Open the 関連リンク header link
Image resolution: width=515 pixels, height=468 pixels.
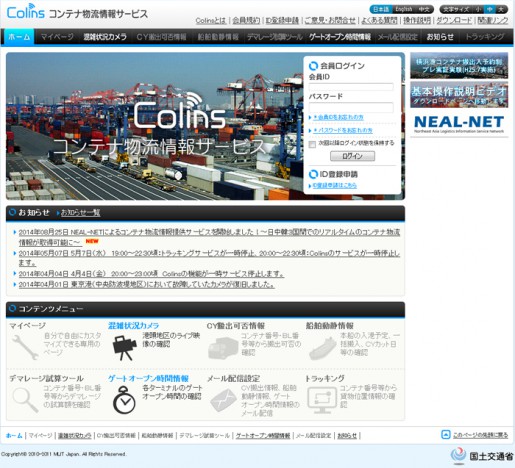click(493, 21)
